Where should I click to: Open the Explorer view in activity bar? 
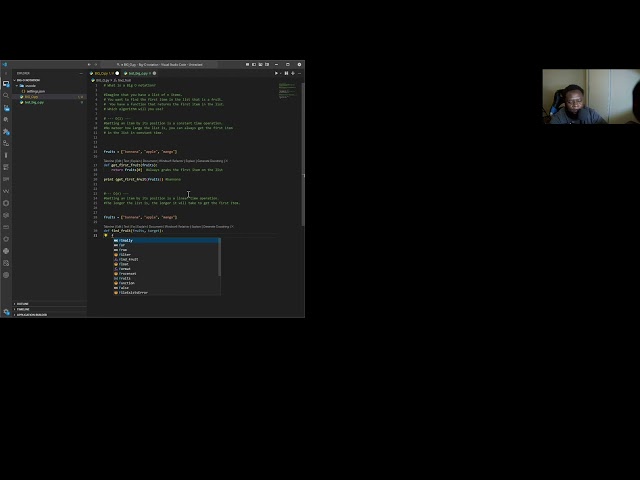tap(6, 84)
